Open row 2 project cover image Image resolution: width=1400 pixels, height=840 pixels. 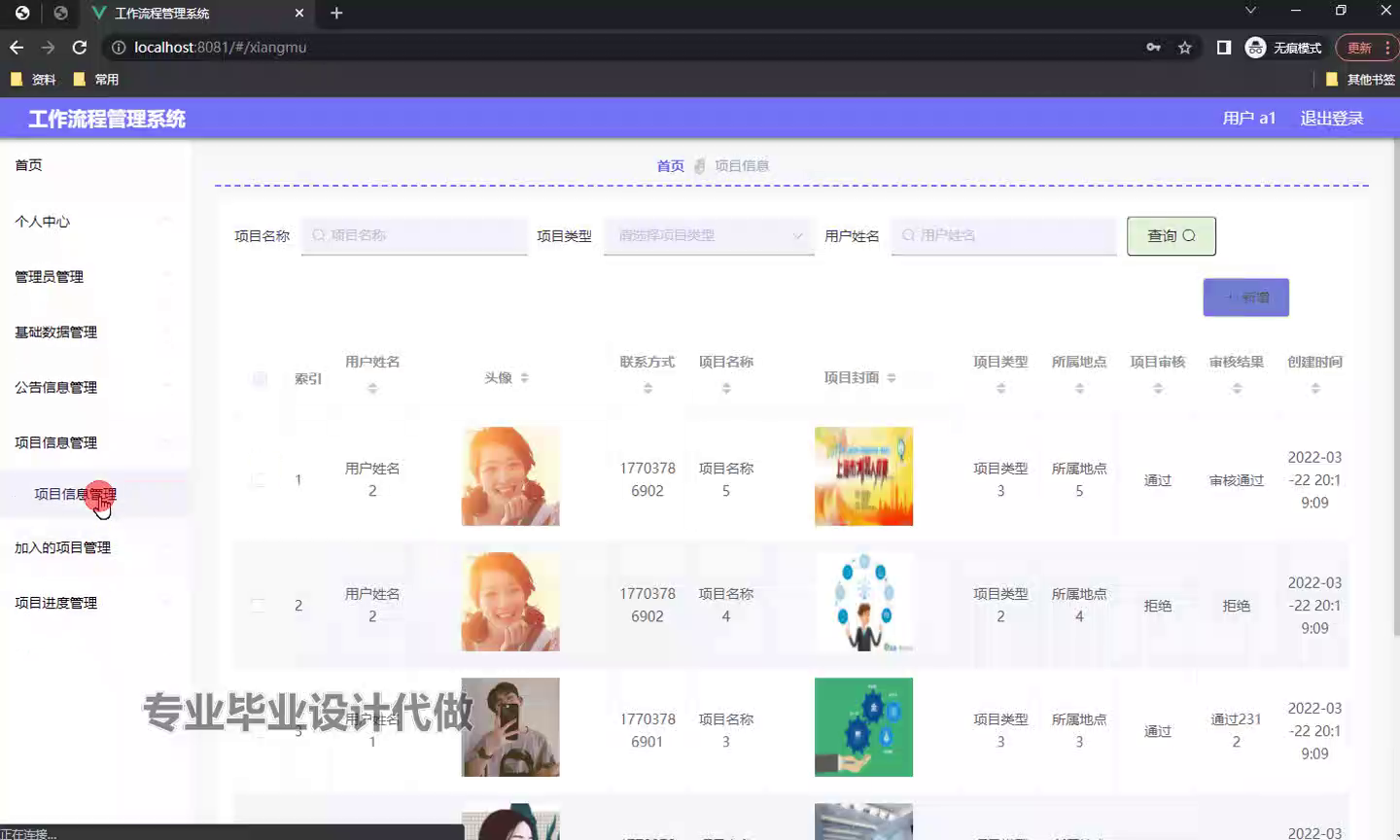pos(863,602)
